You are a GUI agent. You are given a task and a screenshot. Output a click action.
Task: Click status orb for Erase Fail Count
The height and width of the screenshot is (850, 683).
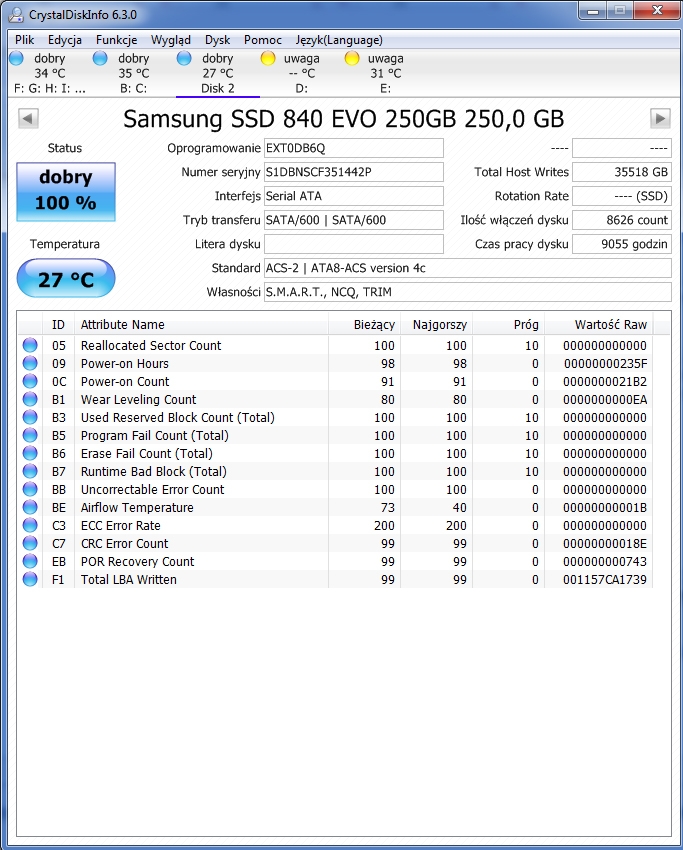pos(30,453)
